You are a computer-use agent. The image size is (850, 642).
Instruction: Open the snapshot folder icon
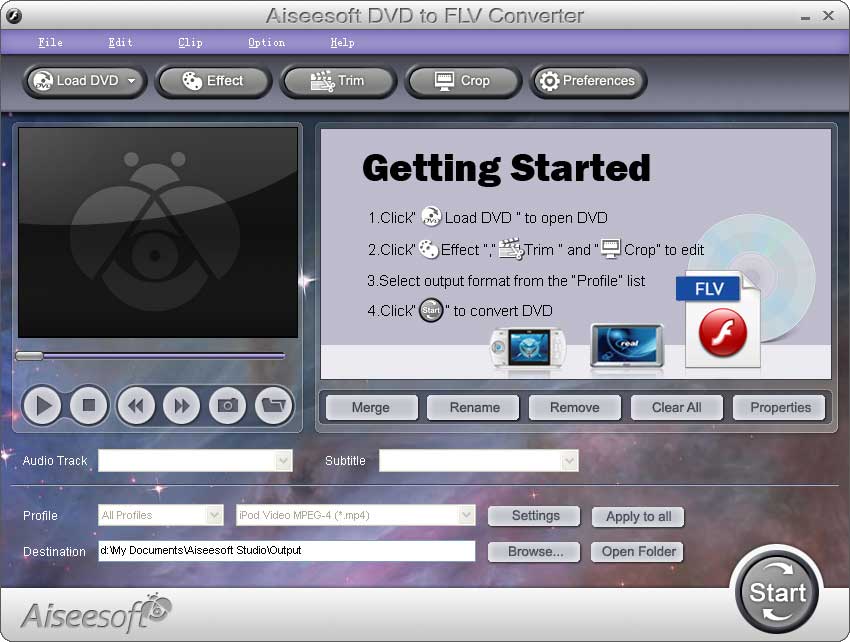[x=273, y=406]
